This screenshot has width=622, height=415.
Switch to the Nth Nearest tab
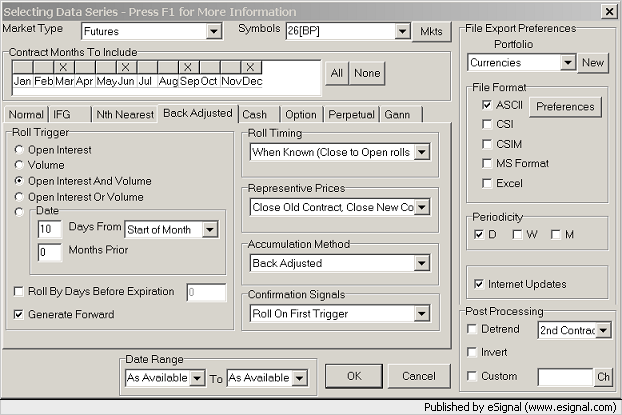pyautogui.click(x=124, y=114)
